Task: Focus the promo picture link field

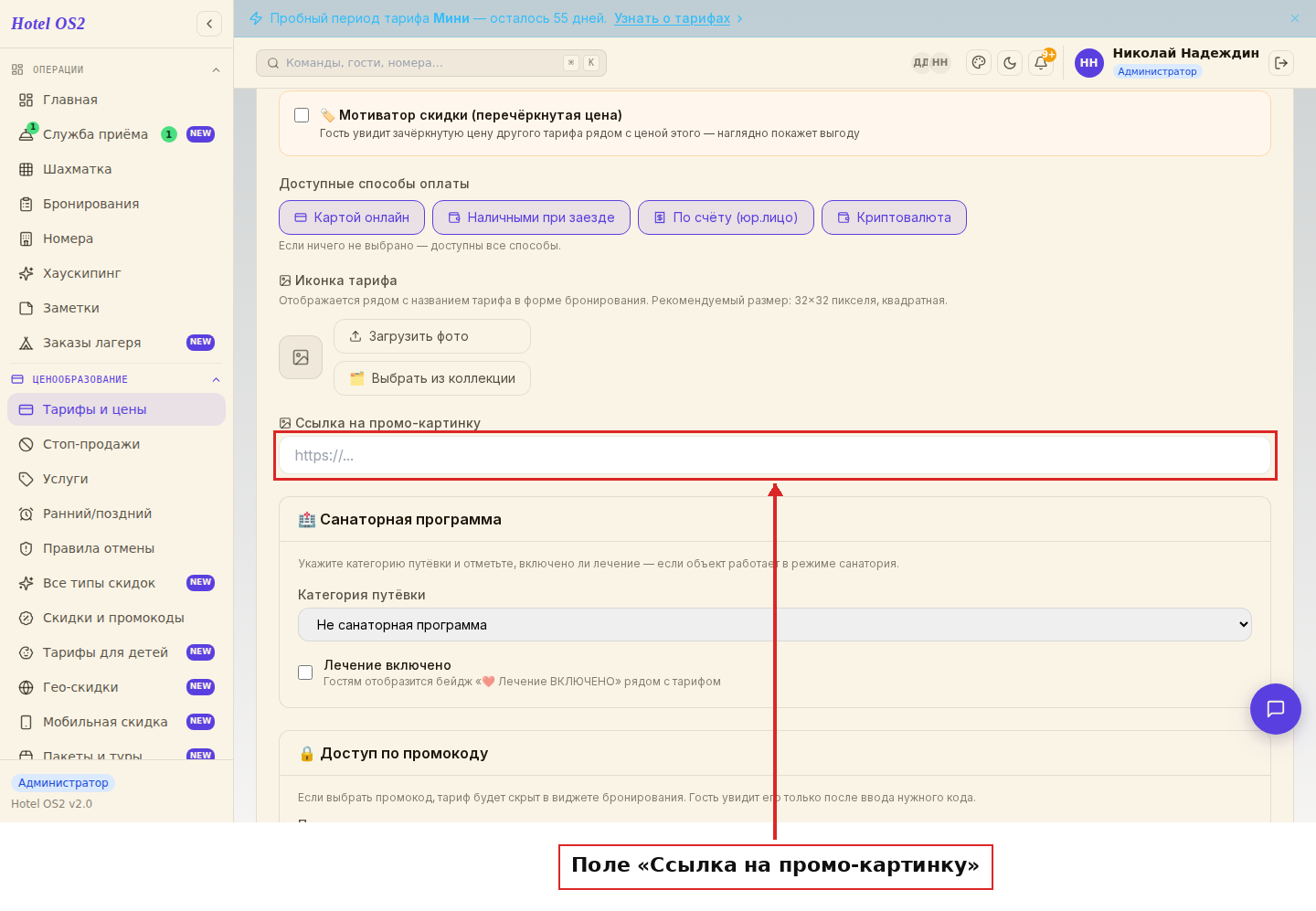Action: 775,455
